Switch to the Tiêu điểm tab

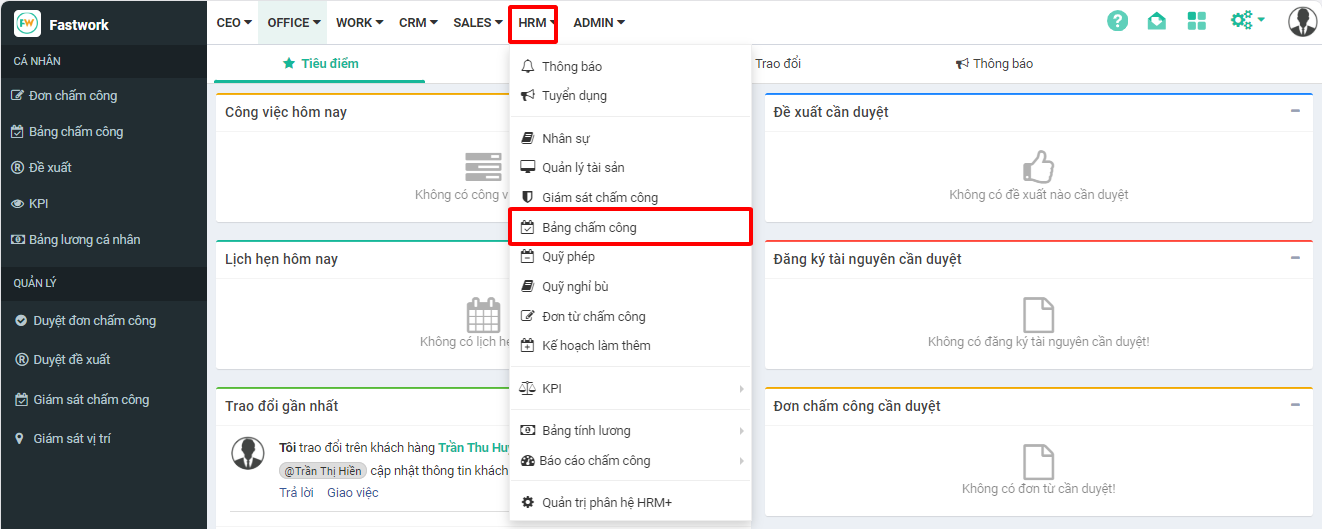(320, 64)
